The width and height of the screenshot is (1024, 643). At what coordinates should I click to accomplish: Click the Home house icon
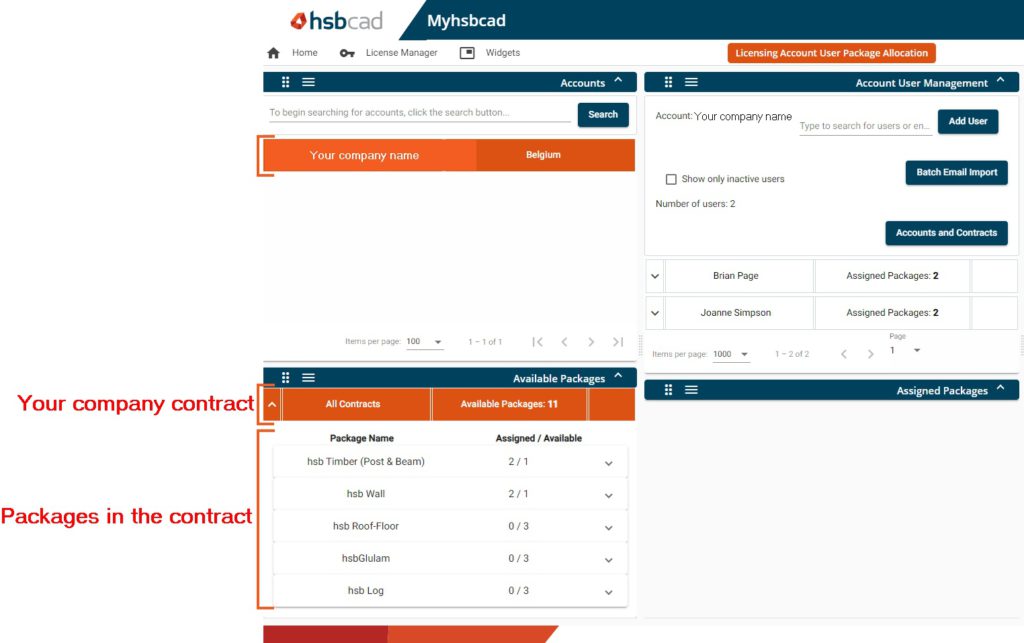click(274, 53)
